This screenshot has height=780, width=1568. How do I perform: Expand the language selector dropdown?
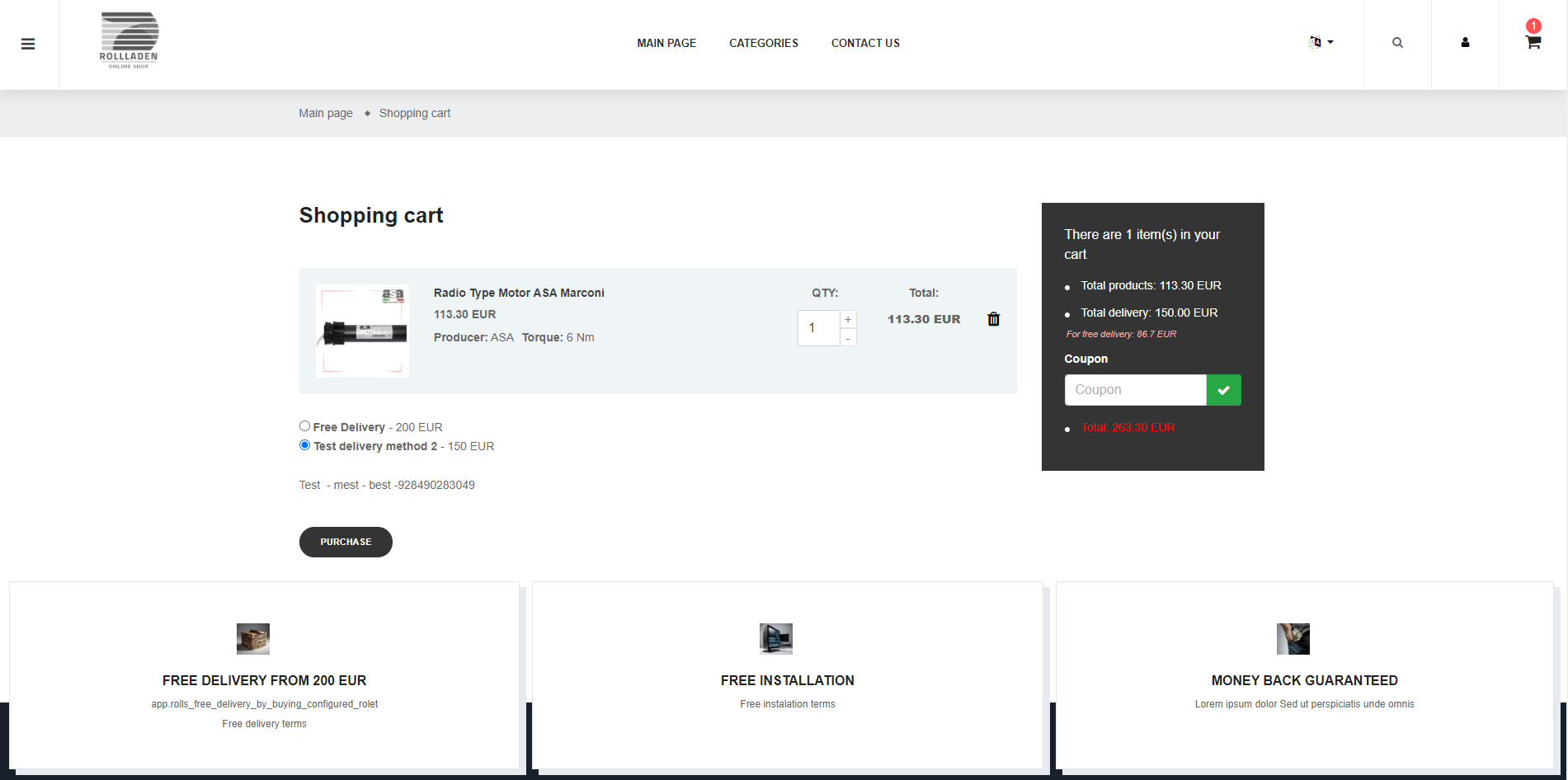click(x=1321, y=43)
